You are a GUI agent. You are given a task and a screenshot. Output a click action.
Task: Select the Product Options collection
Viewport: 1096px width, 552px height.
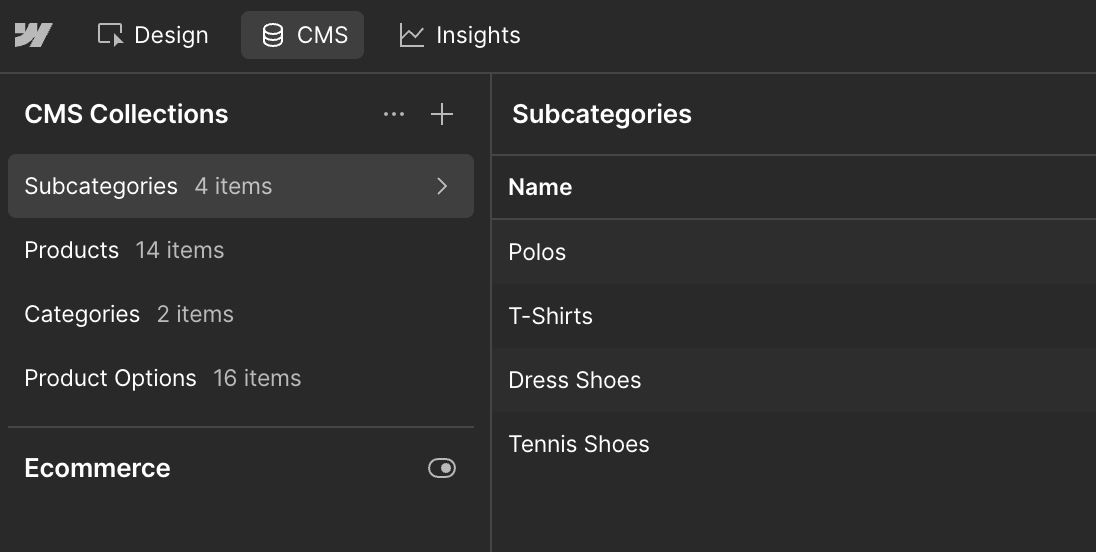coord(162,378)
